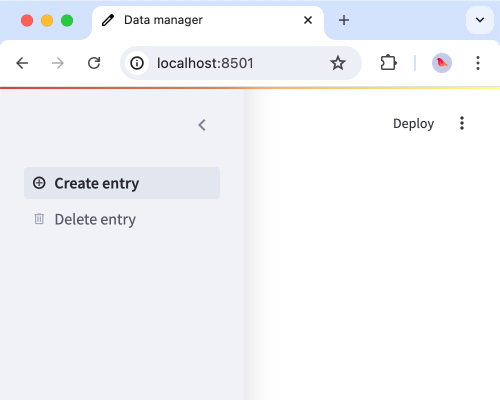Open the Chrome profile avatar

[442, 63]
